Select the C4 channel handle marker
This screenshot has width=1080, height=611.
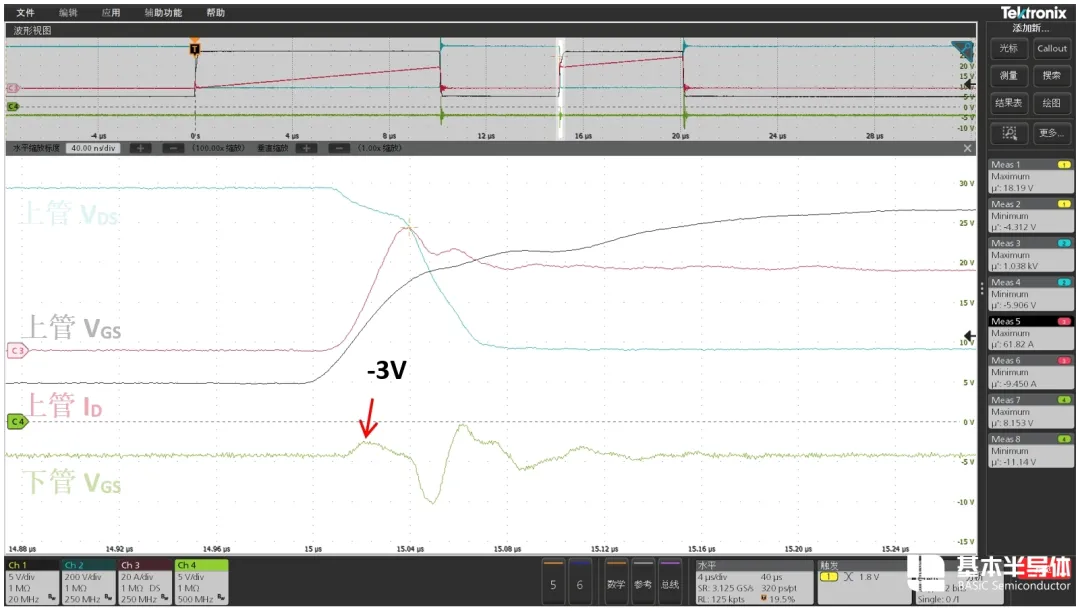coord(16,422)
